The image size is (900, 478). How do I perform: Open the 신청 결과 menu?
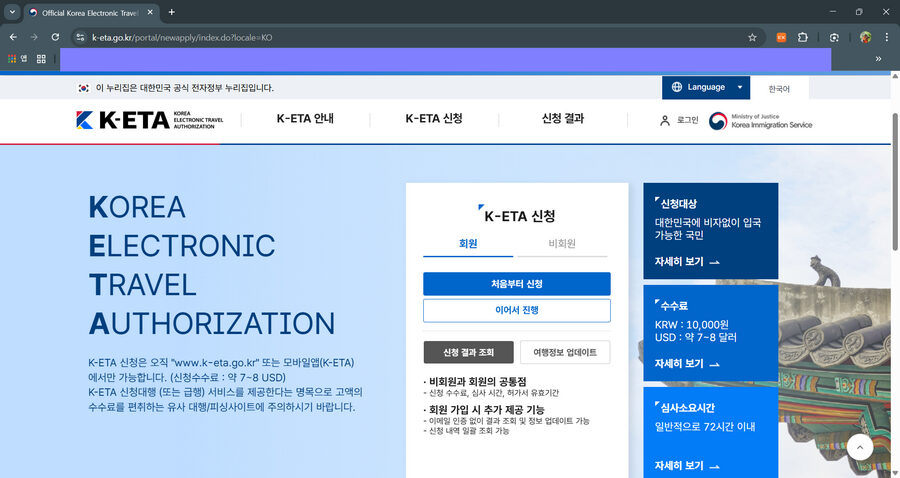562,119
